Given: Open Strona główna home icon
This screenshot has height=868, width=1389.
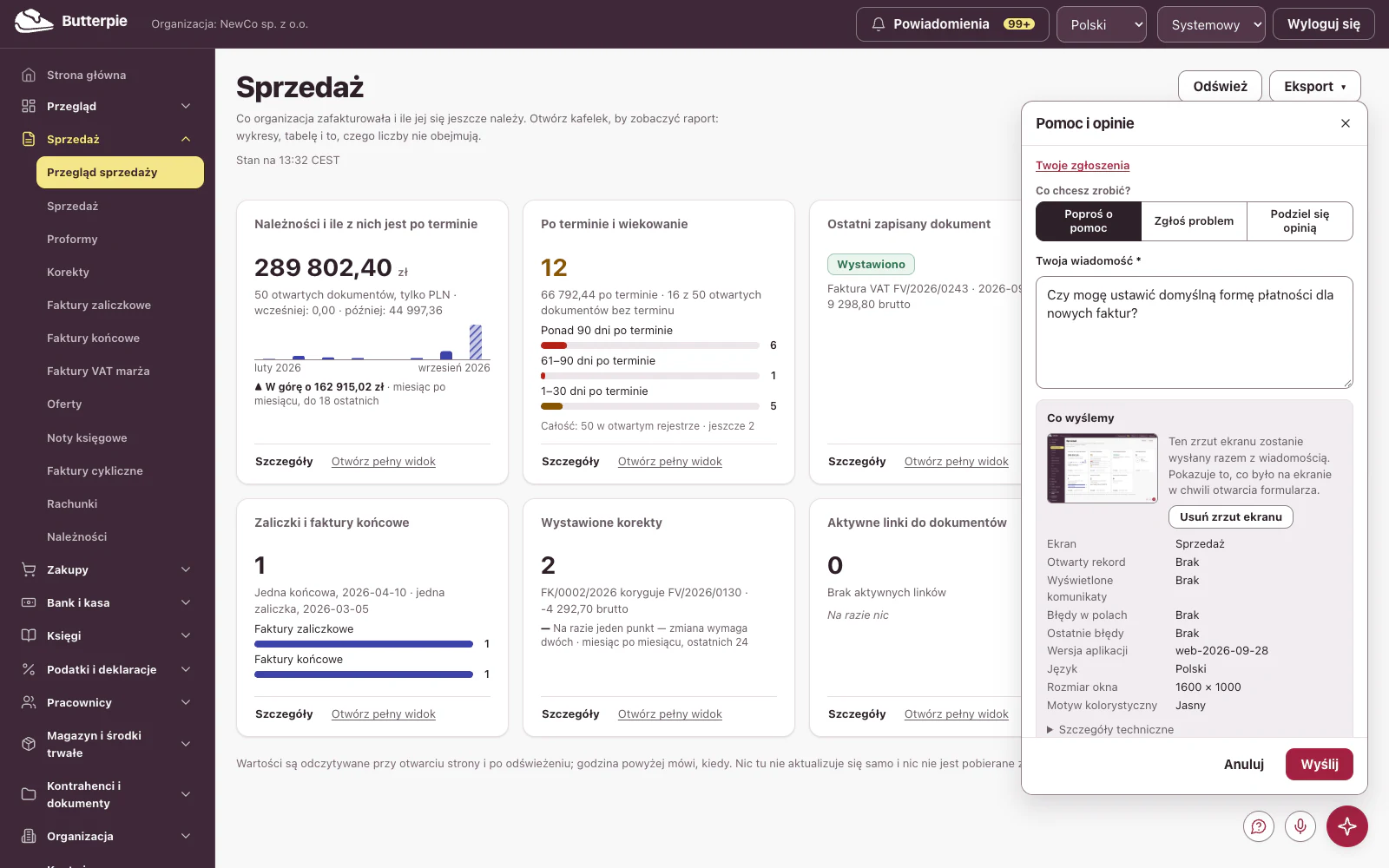Looking at the screenshot, I should [29, 75].
